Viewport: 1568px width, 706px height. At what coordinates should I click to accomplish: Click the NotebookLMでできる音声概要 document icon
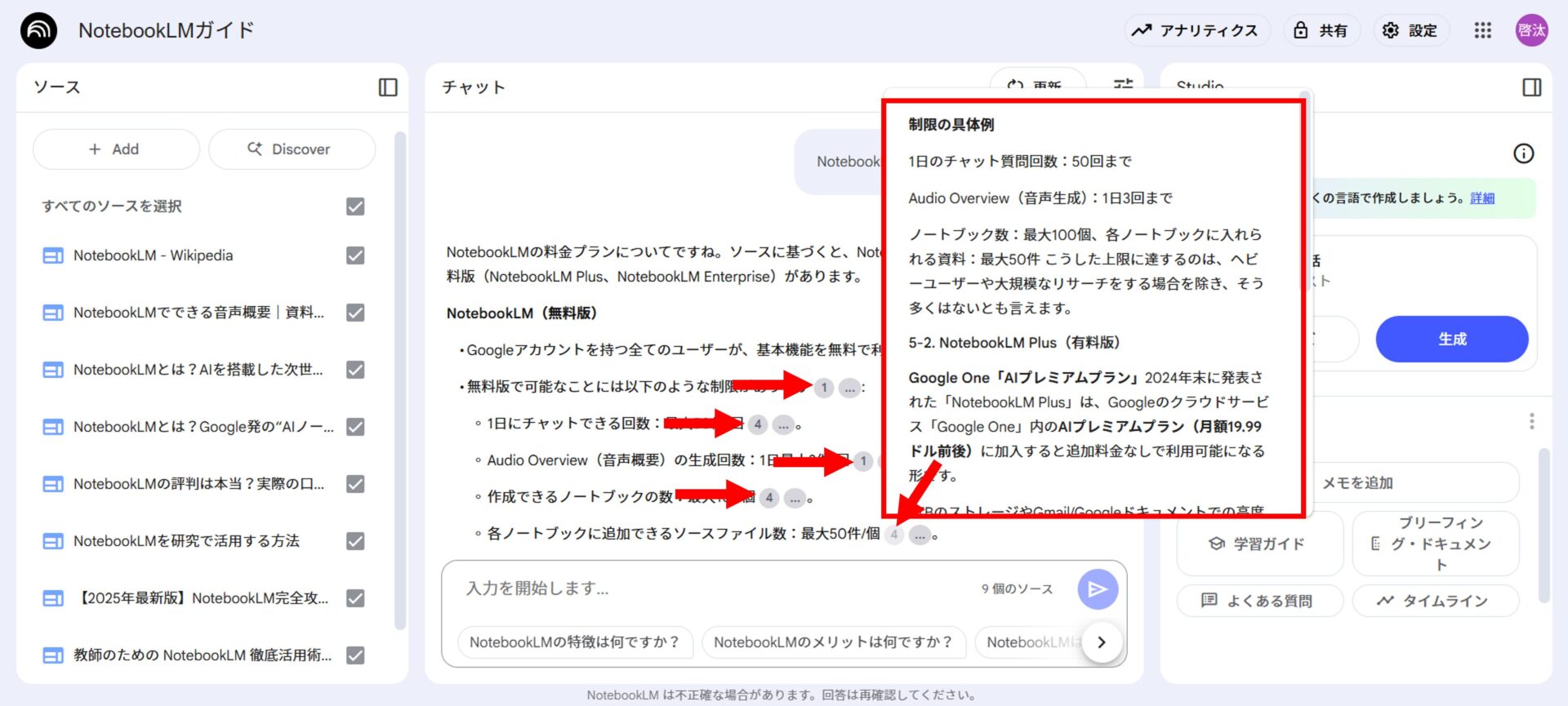pyautogui.click(x=52, y=313)
